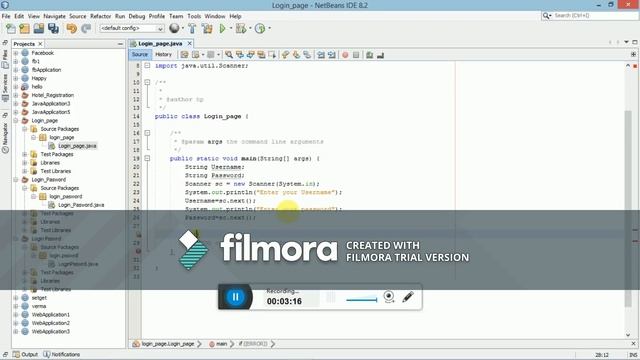Click the Redo toolbar icon
The height and width of the screenshot is (360, 640).
tap(86, 29)
